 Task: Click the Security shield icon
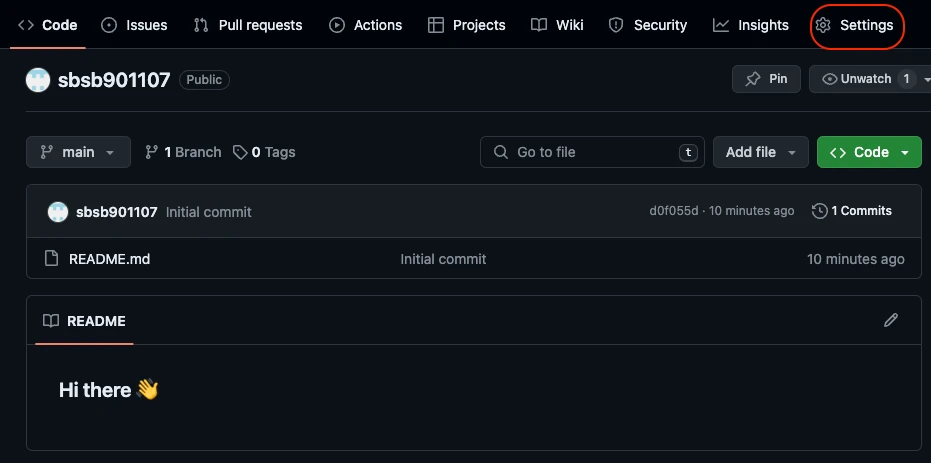616,25
